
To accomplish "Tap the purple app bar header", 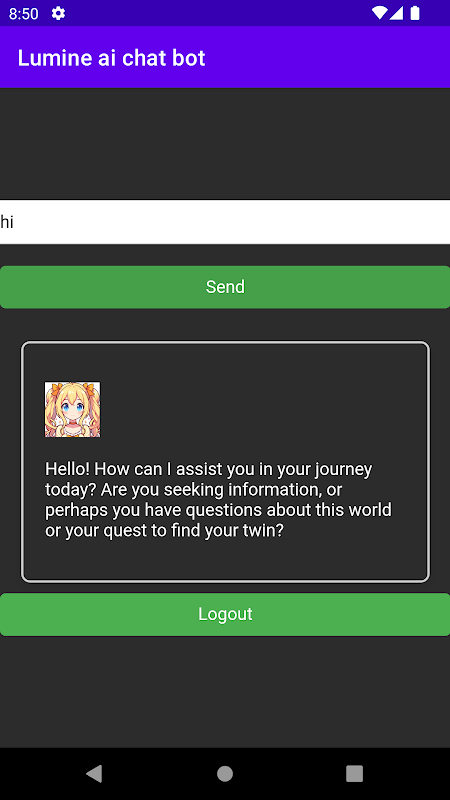I will tap(225, 57).
